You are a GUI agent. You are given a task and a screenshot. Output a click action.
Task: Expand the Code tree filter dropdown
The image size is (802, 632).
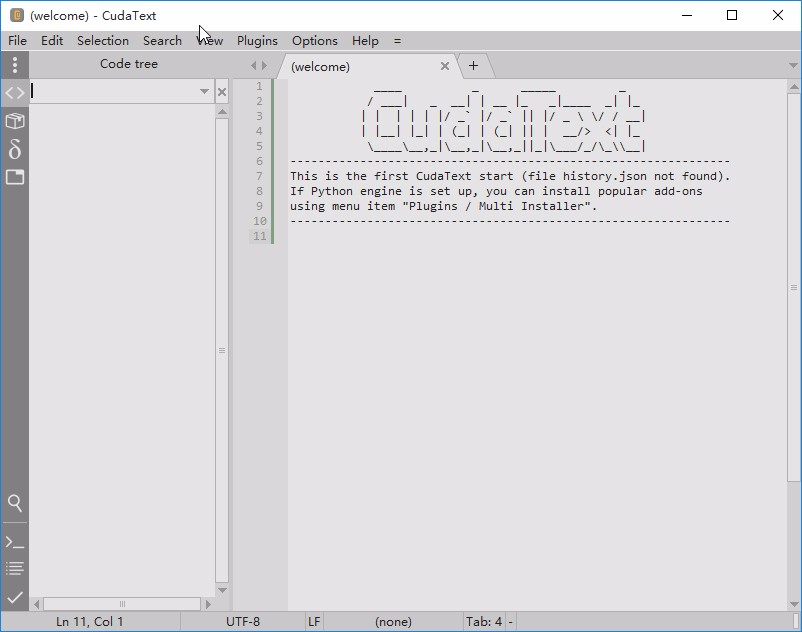click(204, 92)
